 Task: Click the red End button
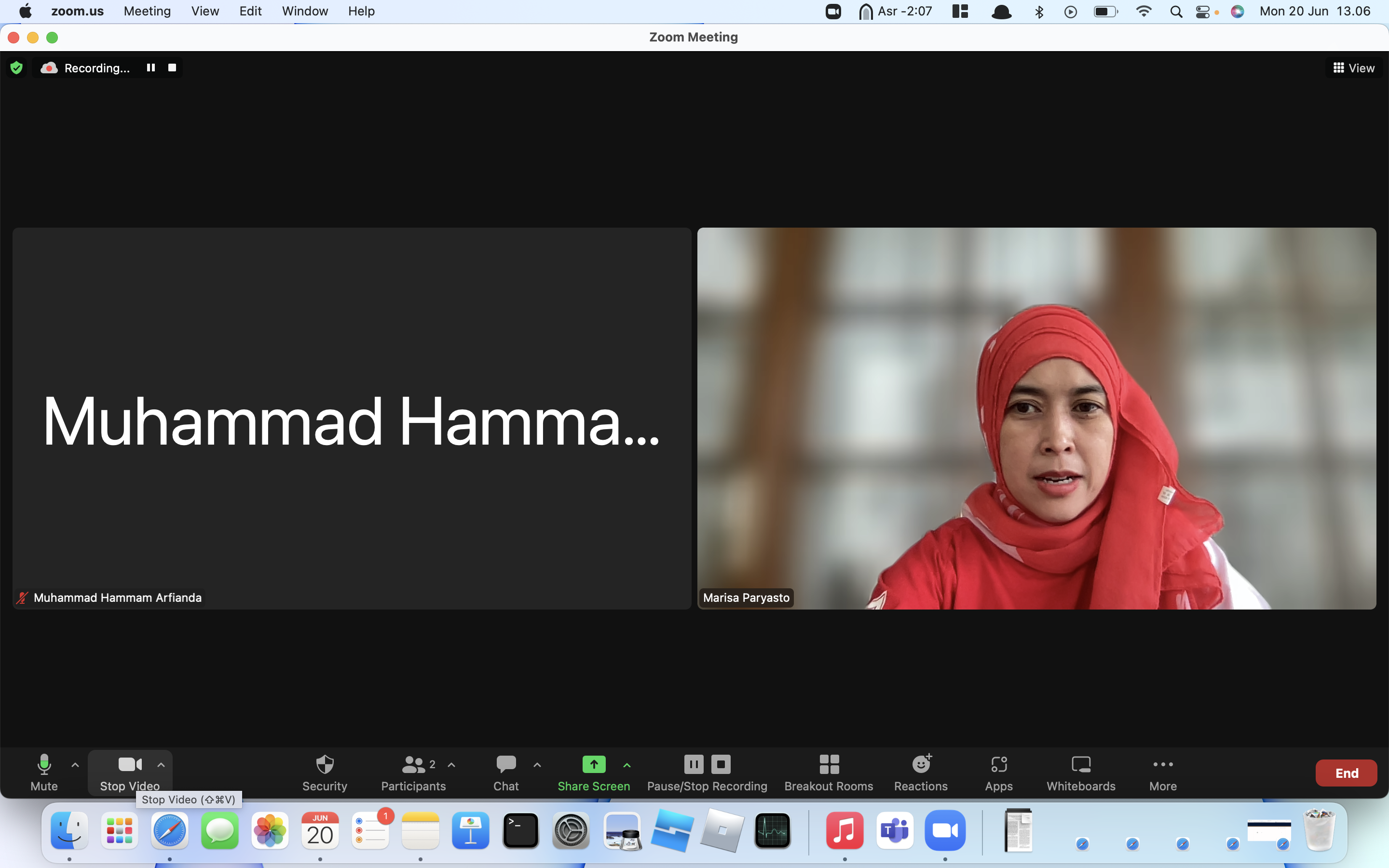[1346, 773]
